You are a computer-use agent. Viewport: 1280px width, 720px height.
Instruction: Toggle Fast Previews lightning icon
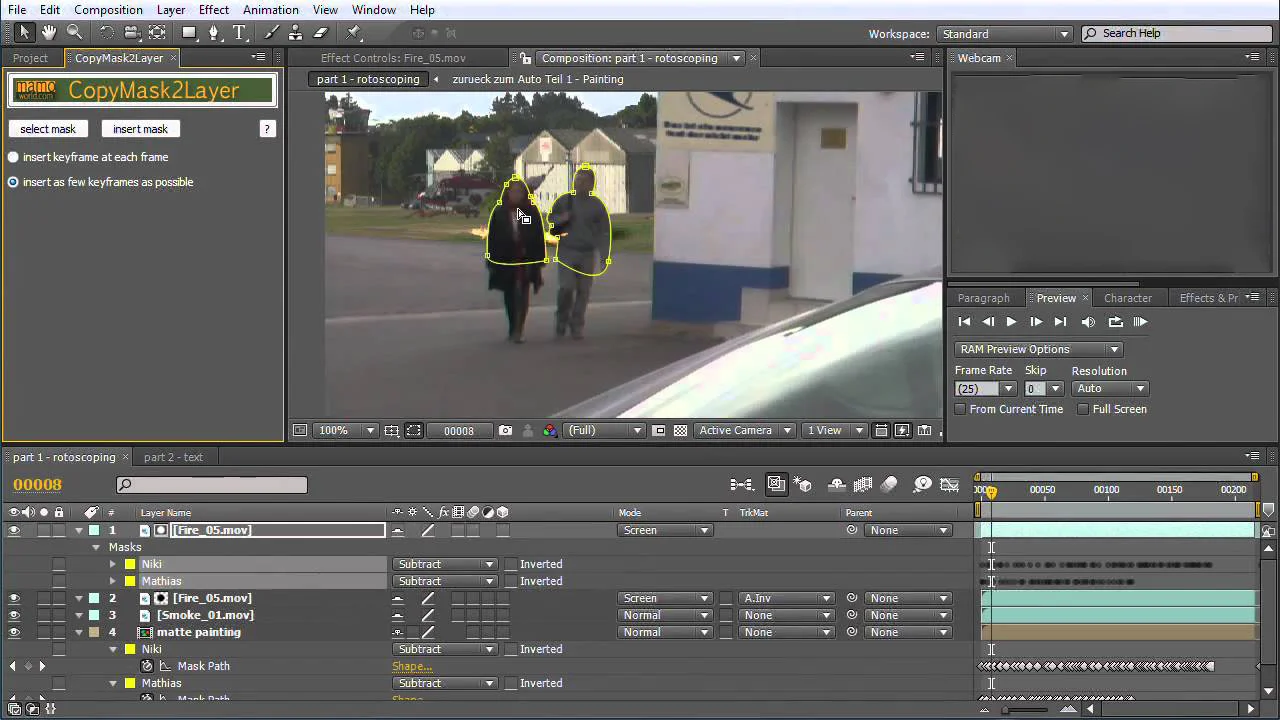click(902, 430)
